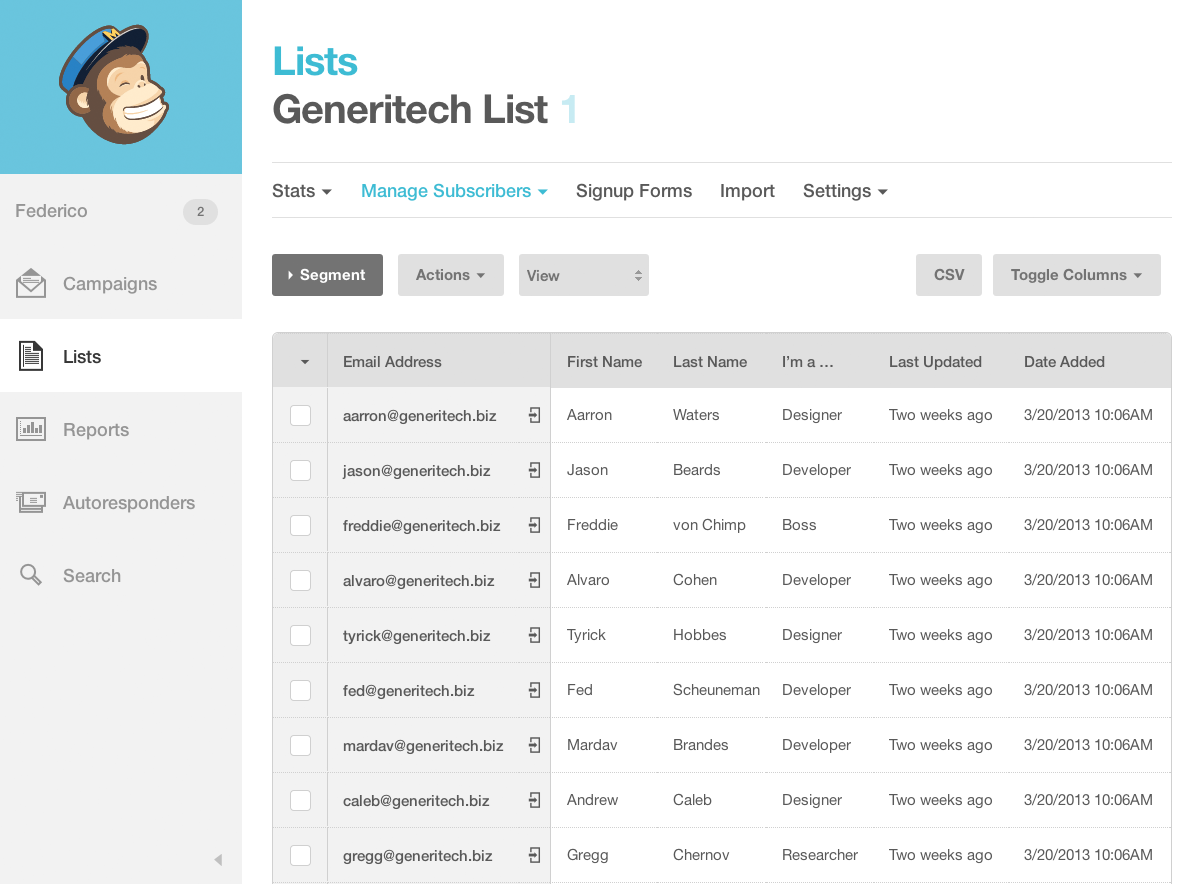Viewport: 1185px width, 884px height.
Task: Click the Lists heading link
Action: (314, 61)
